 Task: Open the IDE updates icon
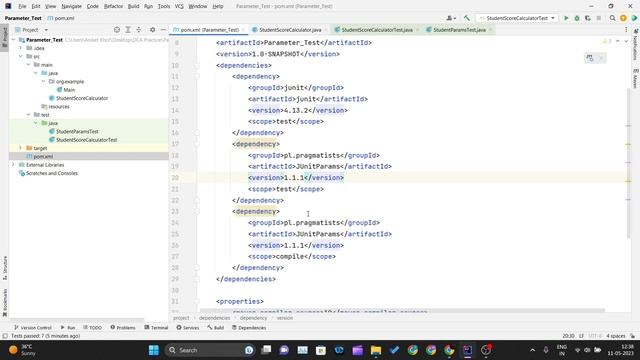pos(623,18)
